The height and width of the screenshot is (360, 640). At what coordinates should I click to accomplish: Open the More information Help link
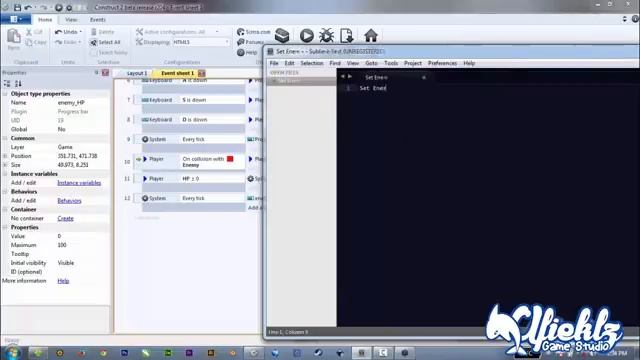tap(63, 281)
